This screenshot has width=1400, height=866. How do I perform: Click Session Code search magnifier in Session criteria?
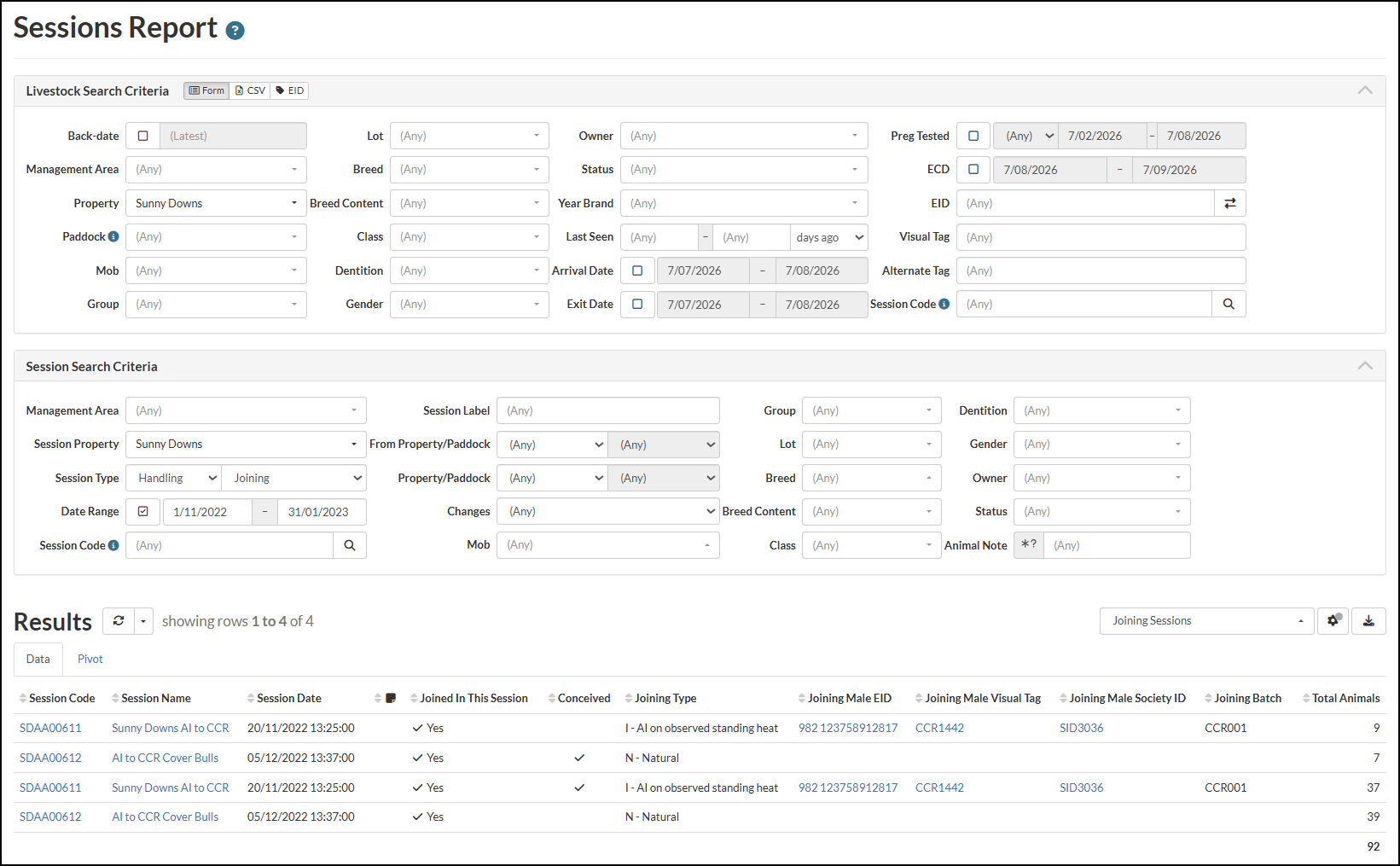pyautogui.click(x=350, y=545)
